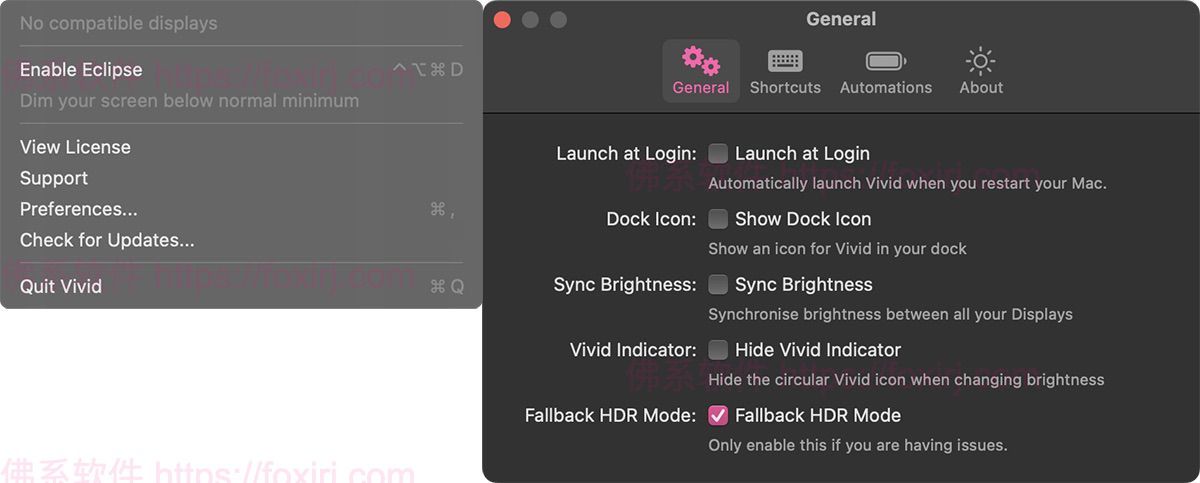Enable the Launch at Login checkbox
1200x483 pixels.
[718, 154]
